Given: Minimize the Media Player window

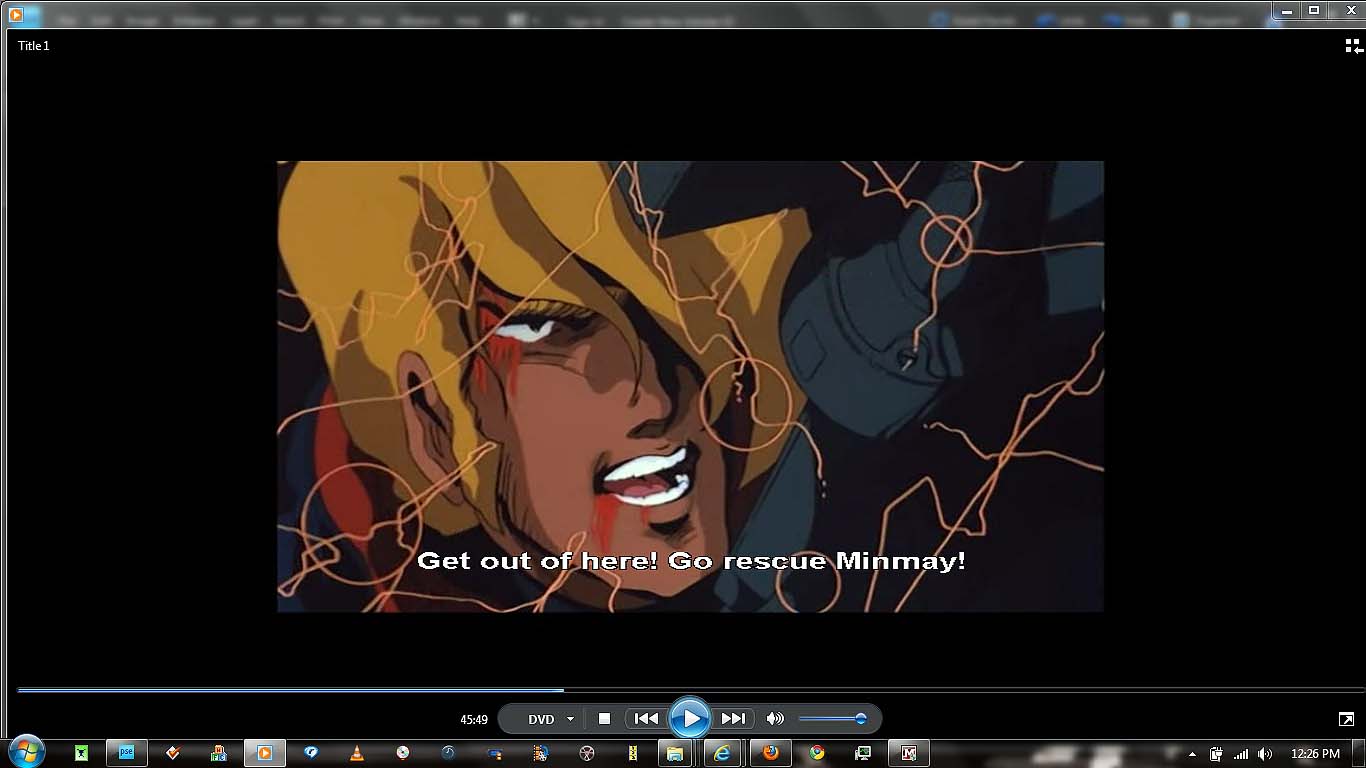Looking at the screenshot, I should [x=1288, y=10].
